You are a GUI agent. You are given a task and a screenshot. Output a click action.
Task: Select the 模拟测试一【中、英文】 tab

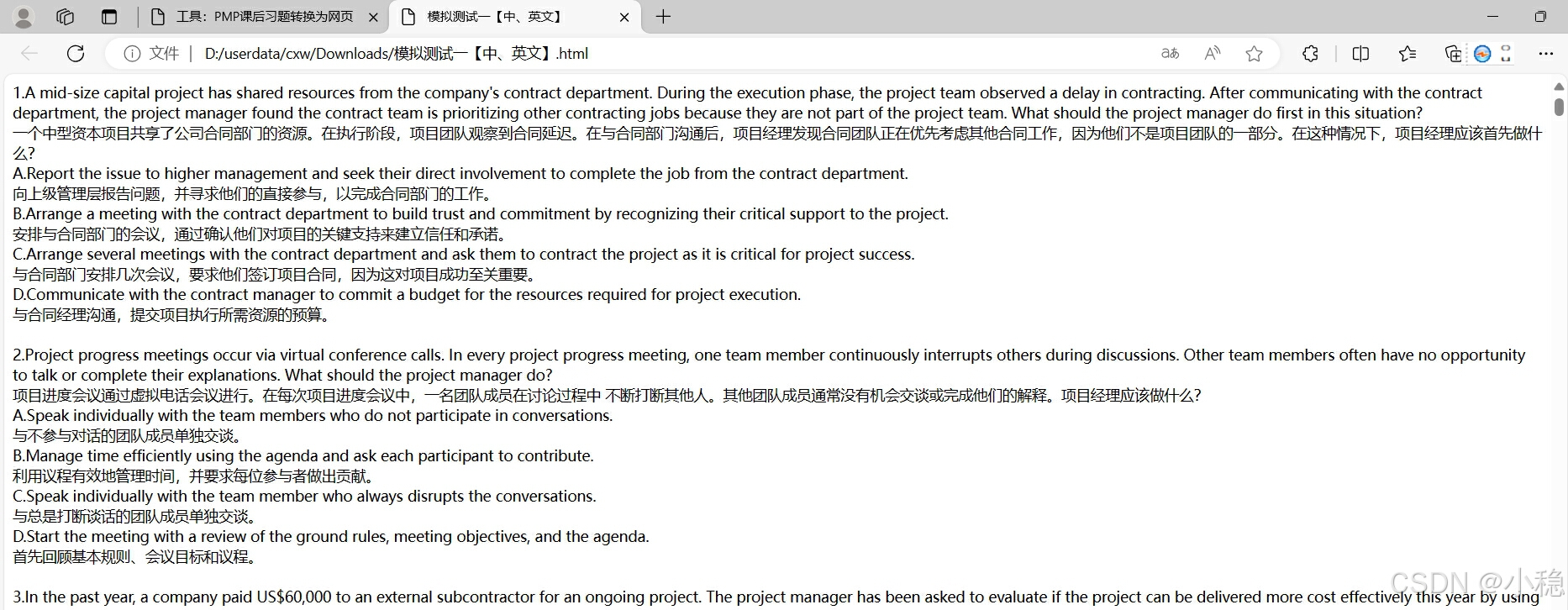[x=494, y=17]
